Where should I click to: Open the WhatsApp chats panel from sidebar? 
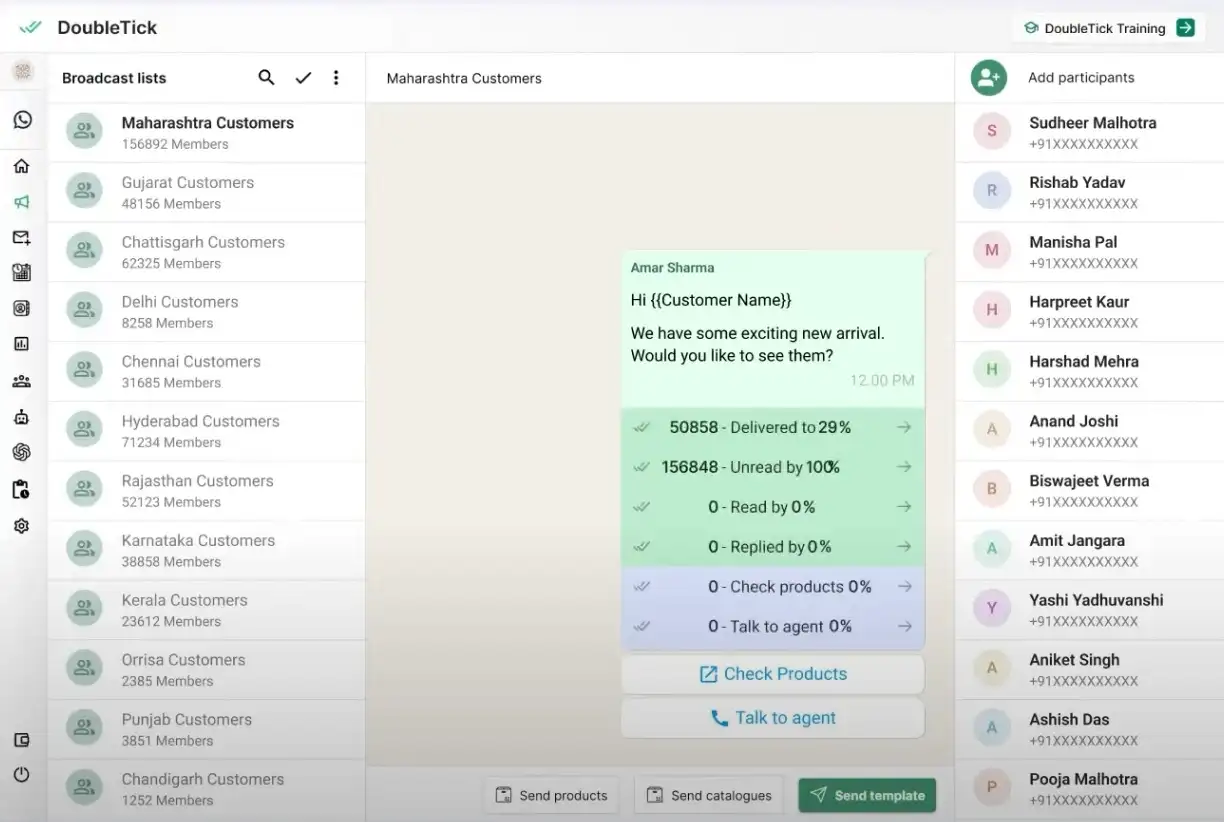22,119
